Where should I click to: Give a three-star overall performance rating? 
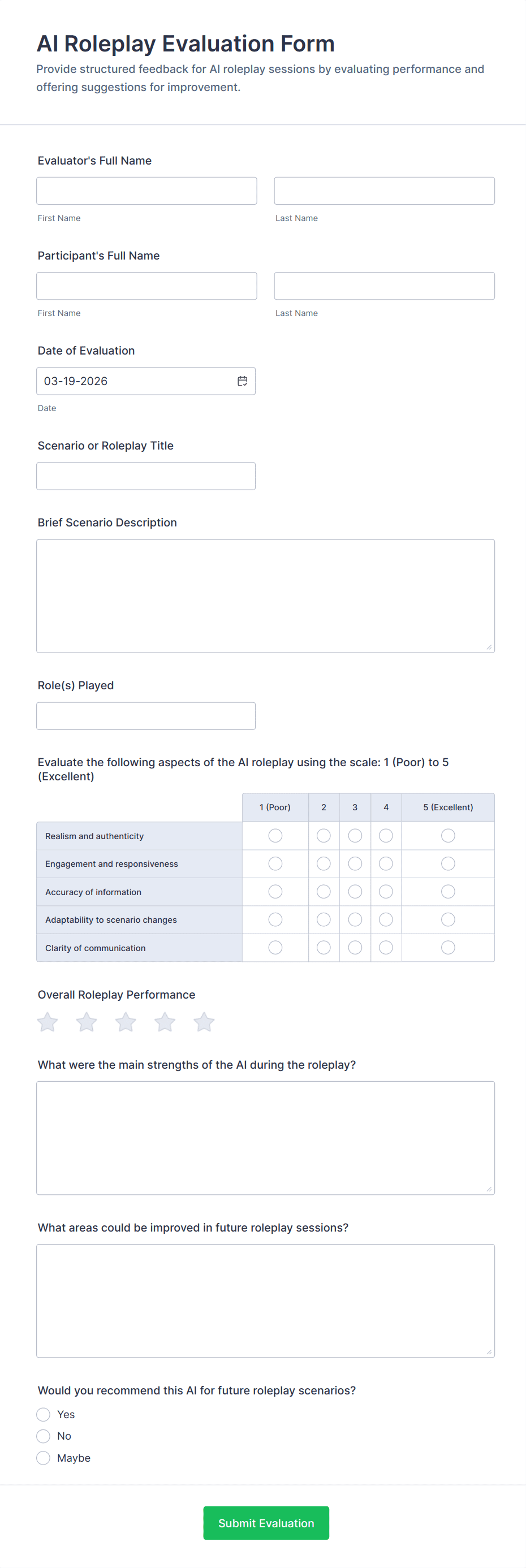point(126,1022)
